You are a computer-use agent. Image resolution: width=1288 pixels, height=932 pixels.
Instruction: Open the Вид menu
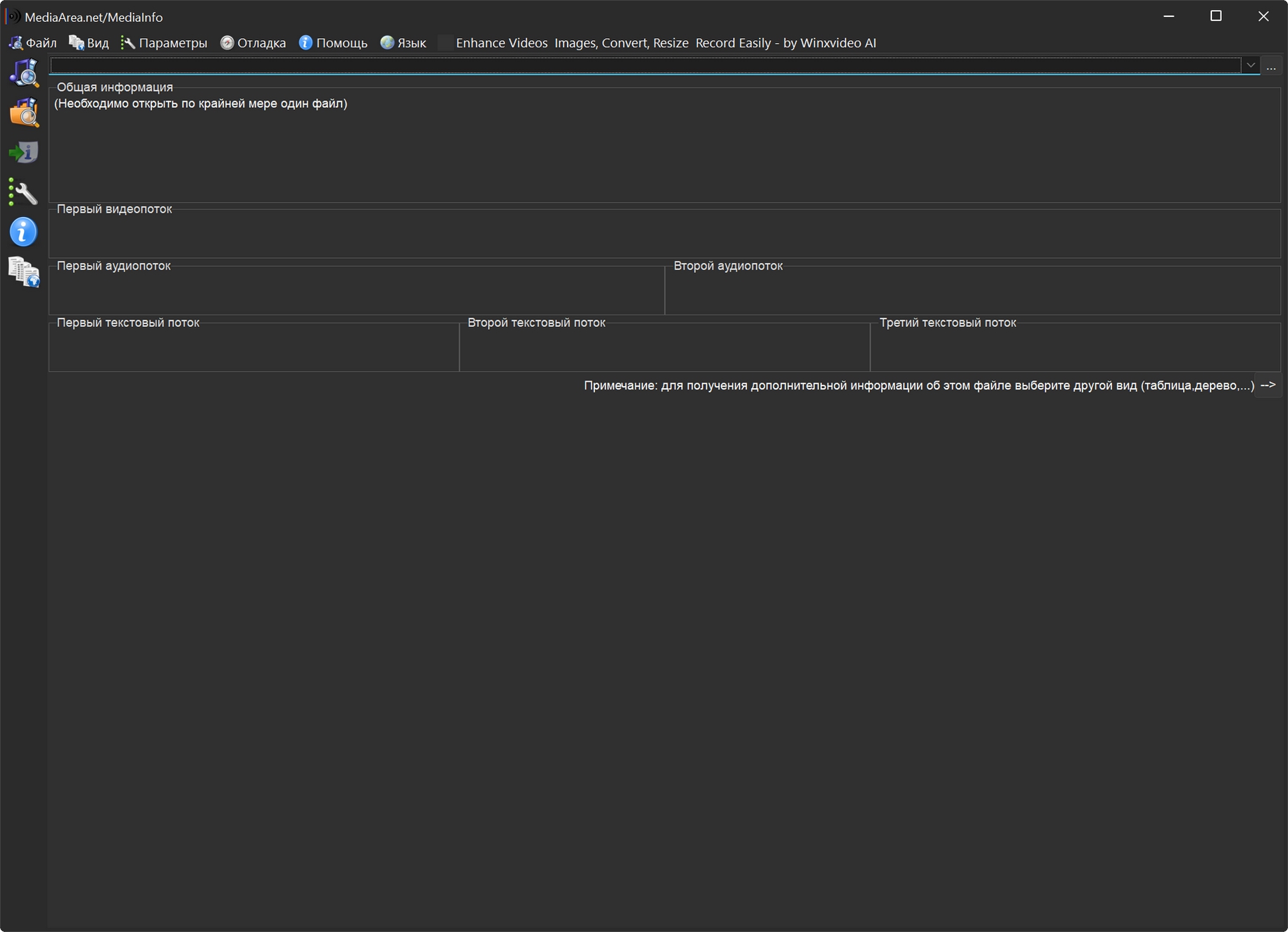(89, 43)
